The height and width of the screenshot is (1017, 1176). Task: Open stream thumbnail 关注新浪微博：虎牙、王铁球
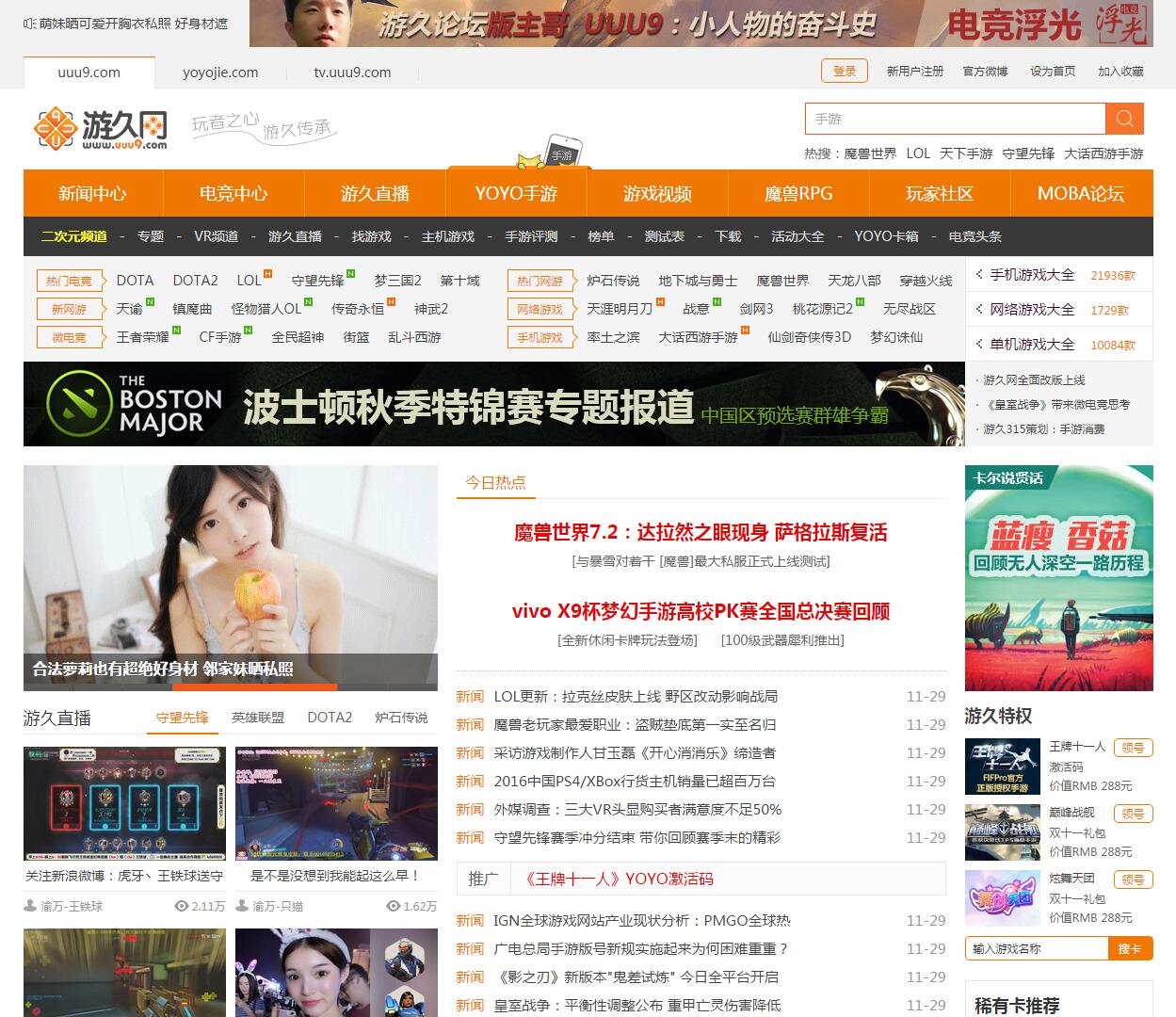124,803
